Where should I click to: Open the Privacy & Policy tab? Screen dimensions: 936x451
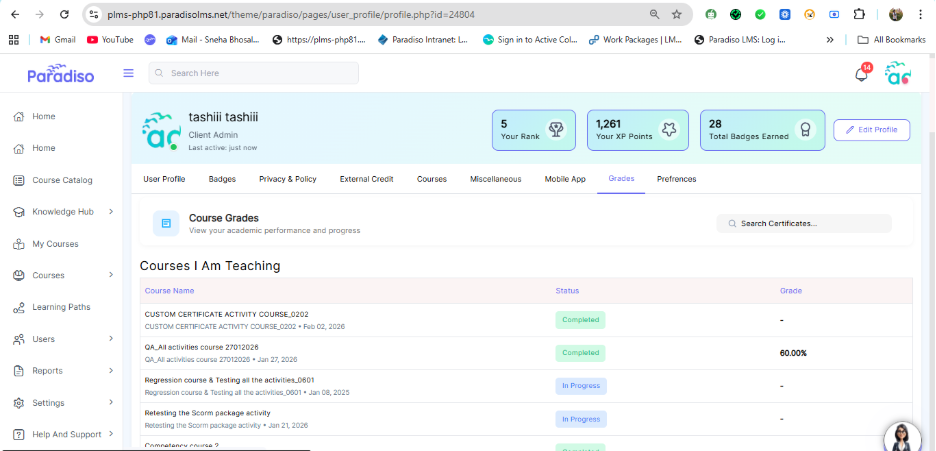click(x=287, y=179)
